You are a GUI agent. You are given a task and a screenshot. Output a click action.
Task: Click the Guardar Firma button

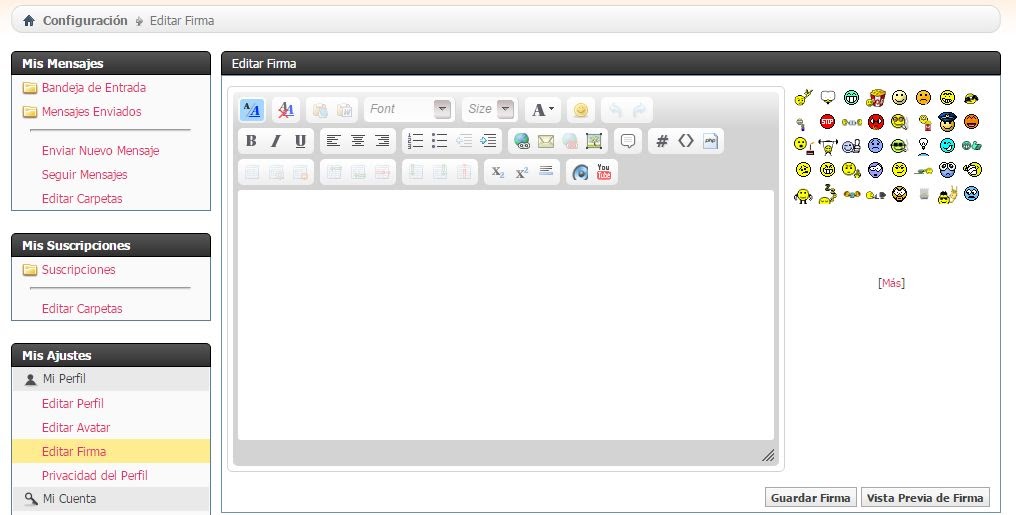click(811, 498)
